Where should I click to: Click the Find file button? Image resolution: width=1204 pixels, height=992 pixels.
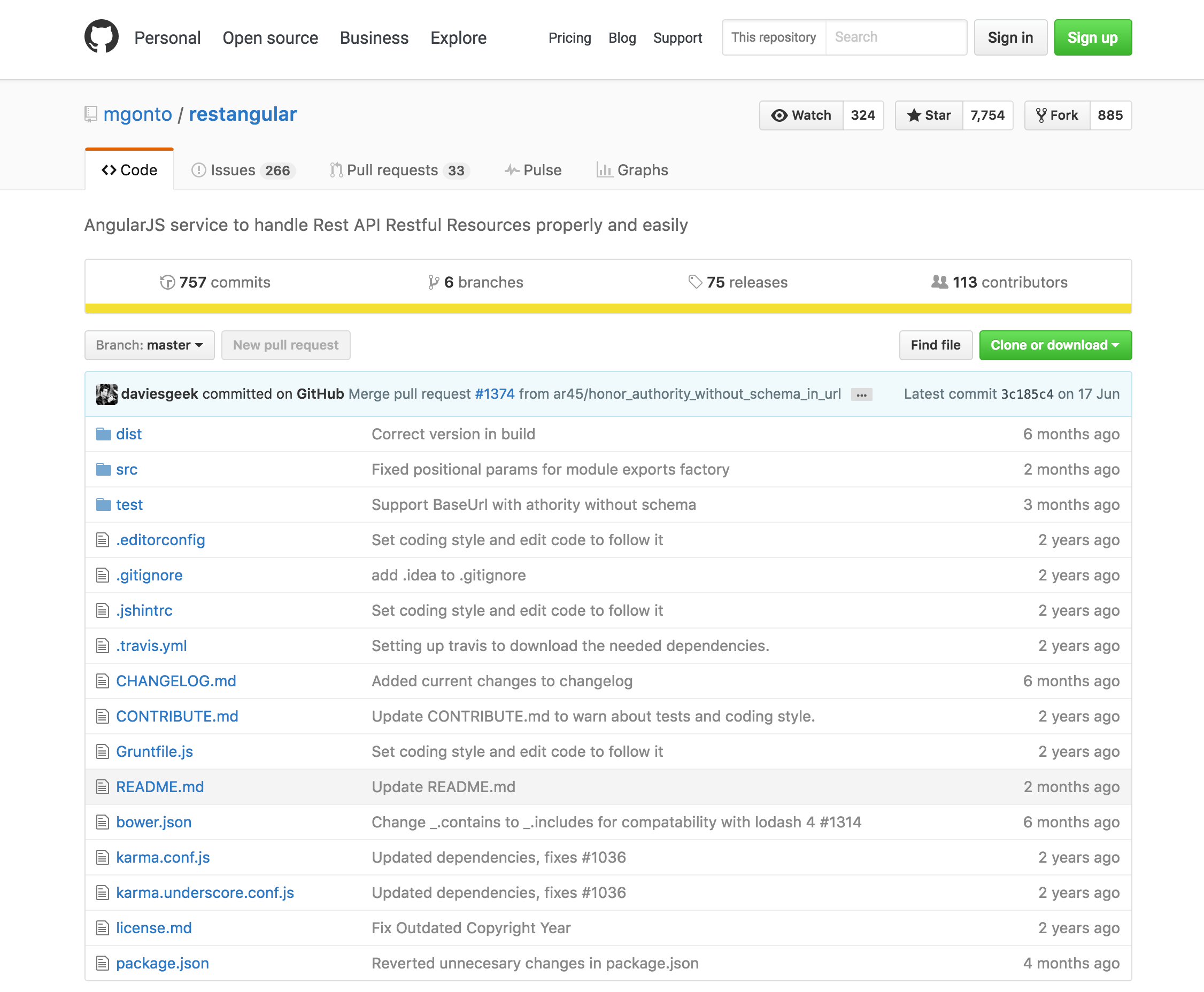coord(936,345)
